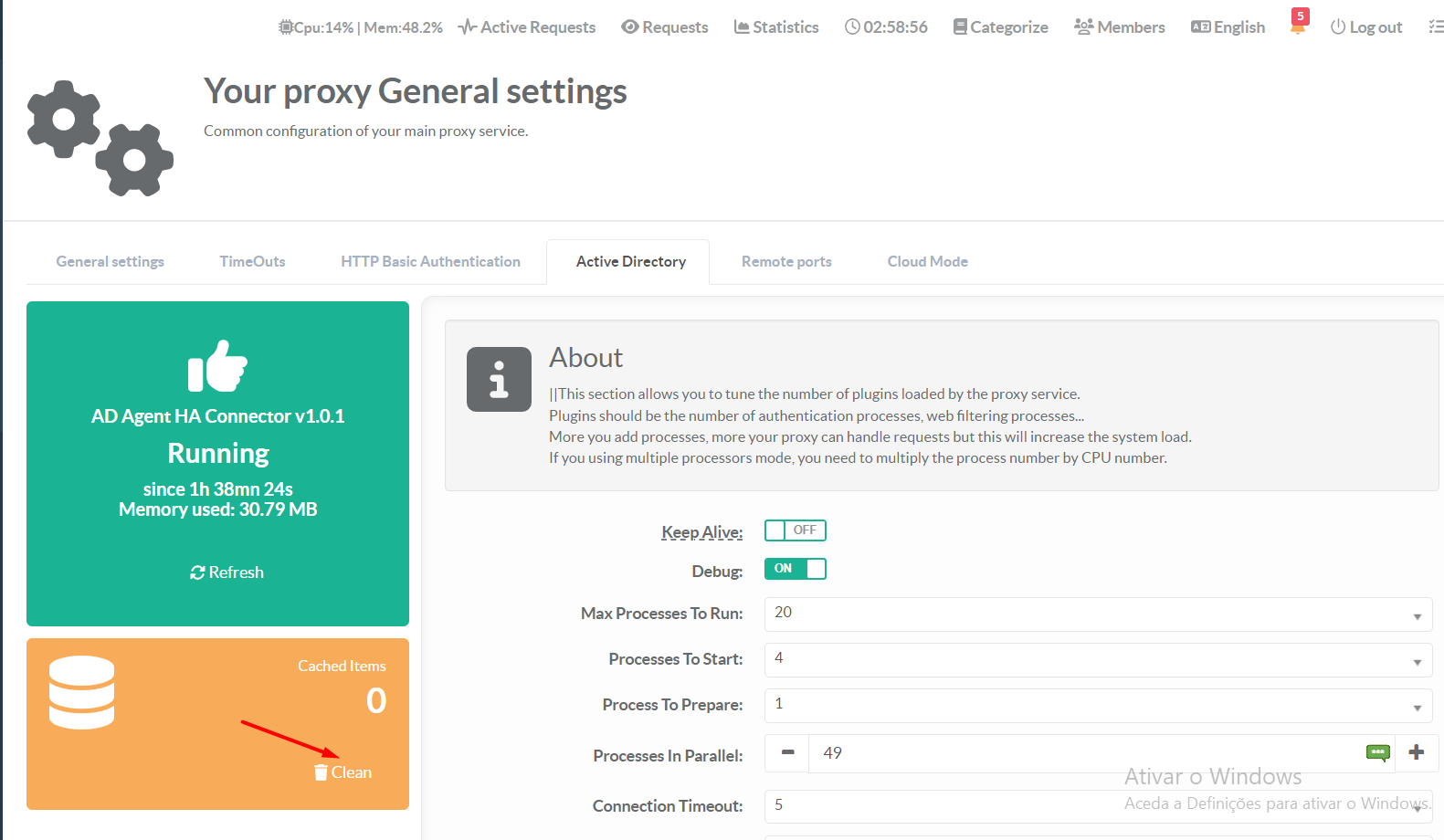Open the Members page
Viewport: 1444px width, 840px height.
pos(1120,27)
